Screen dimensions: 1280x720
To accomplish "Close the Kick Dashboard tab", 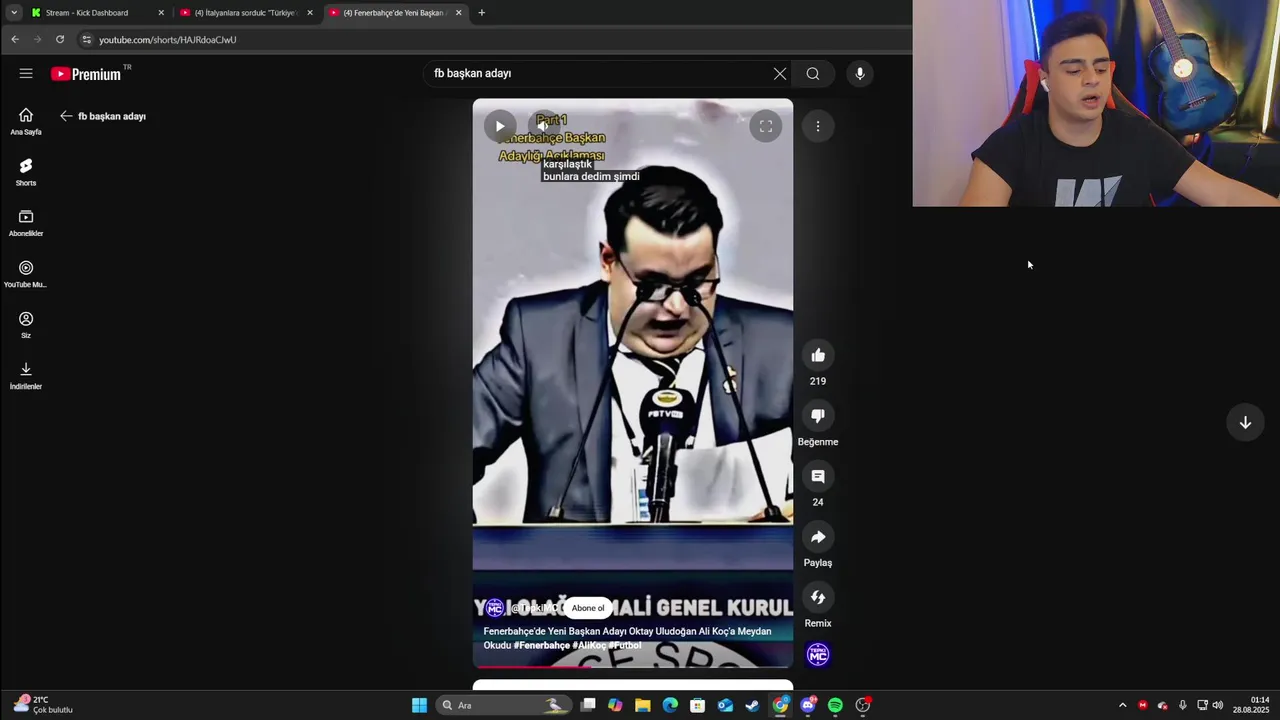I will (161, 13).
